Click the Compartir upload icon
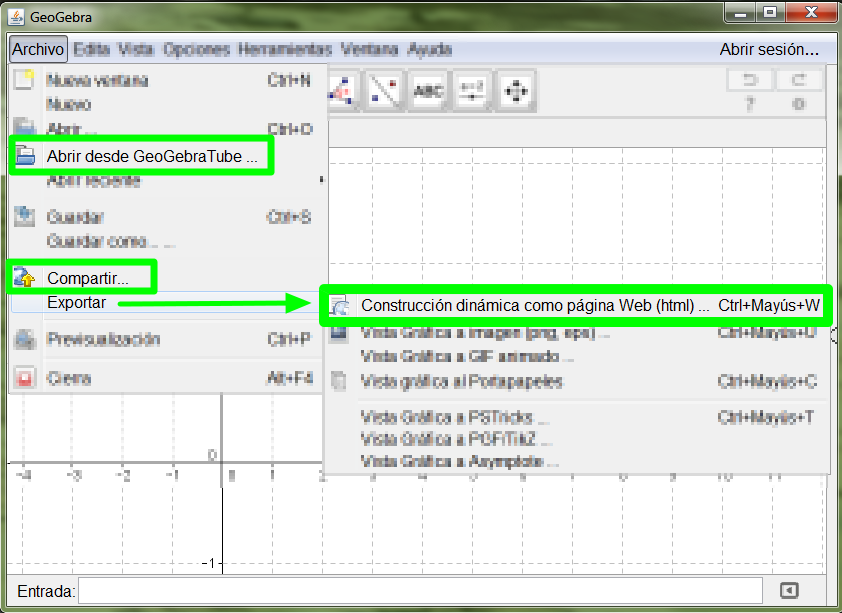Viewport: 842px width, 613px height. [x=24, y=277]
